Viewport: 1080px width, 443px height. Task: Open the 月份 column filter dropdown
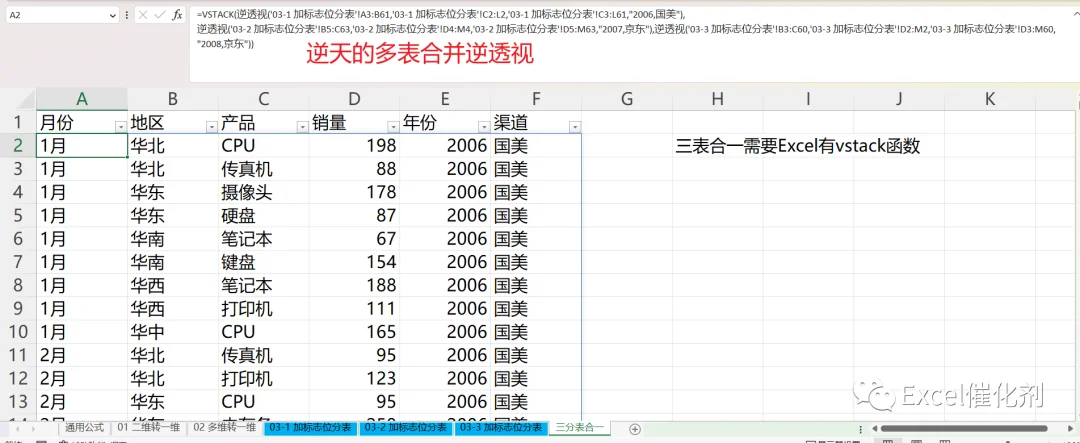(121, 126)
